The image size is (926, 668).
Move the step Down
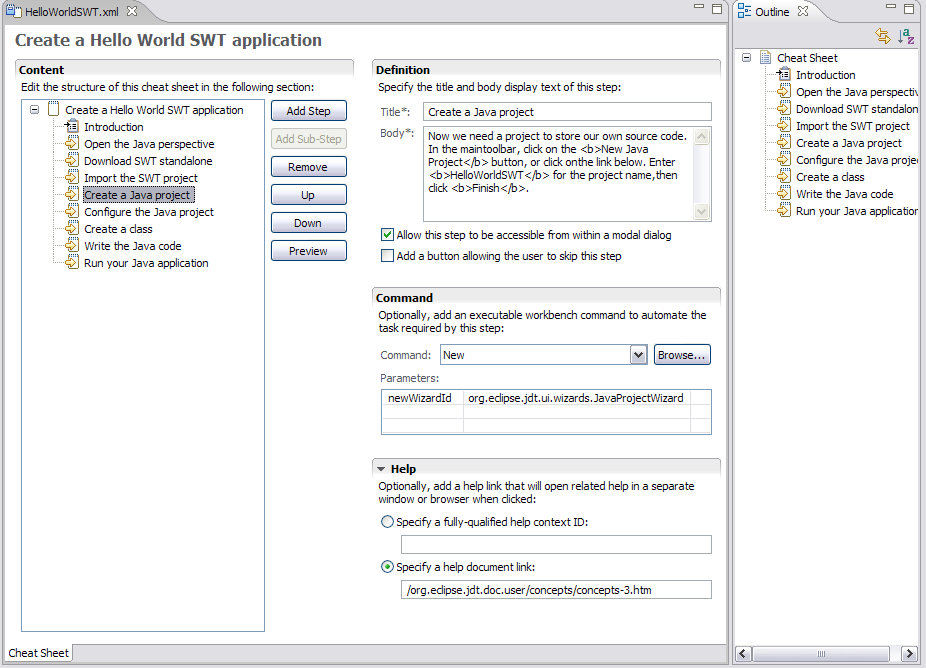click(x=309, y=223)
